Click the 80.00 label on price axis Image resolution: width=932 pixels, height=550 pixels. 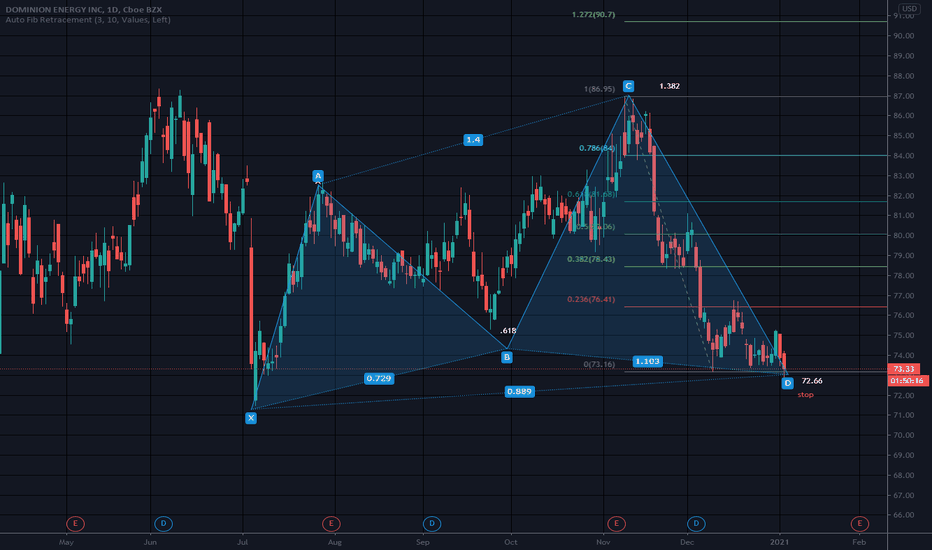(903, 236)
